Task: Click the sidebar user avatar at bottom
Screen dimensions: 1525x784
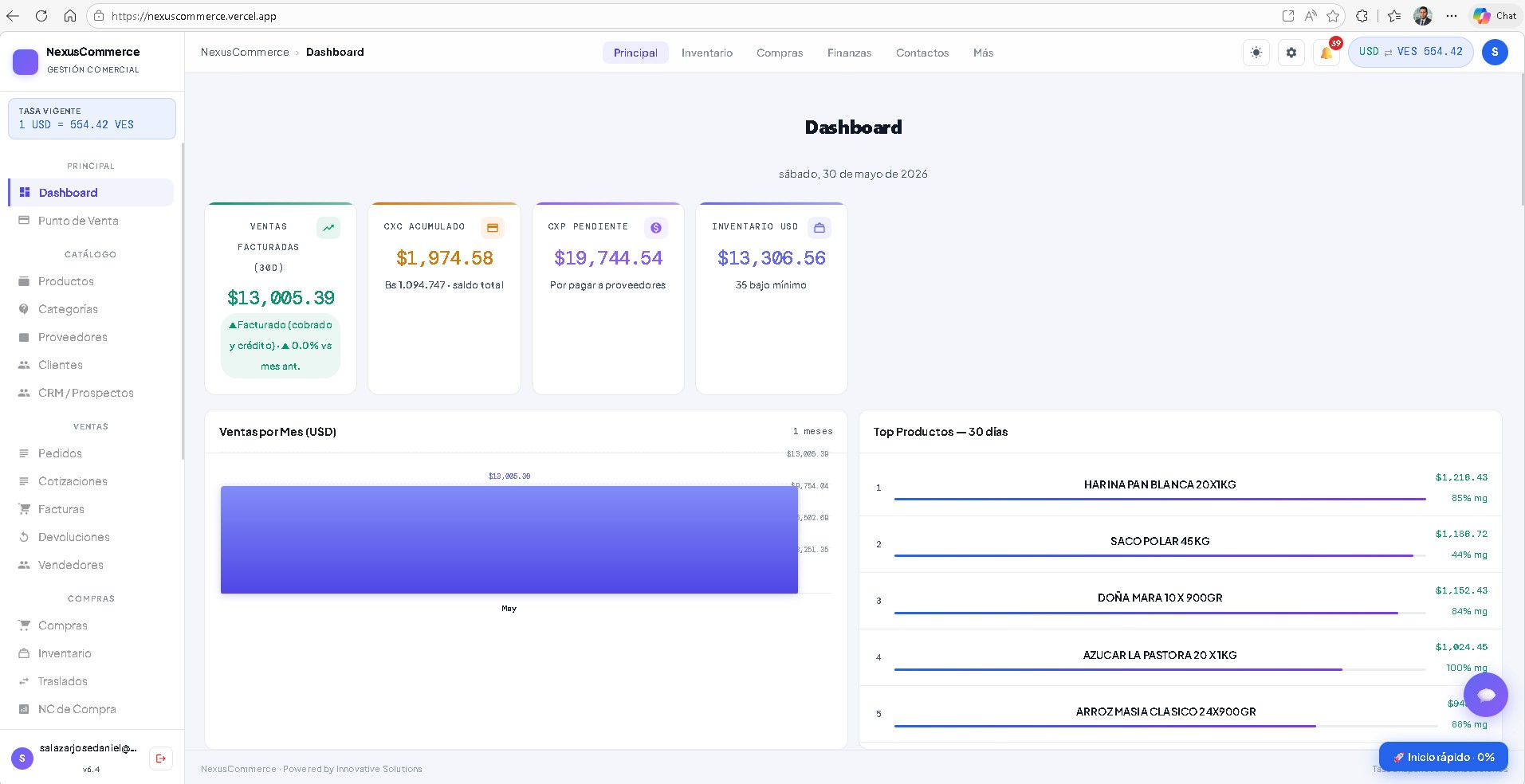Action: coord(22,759)
